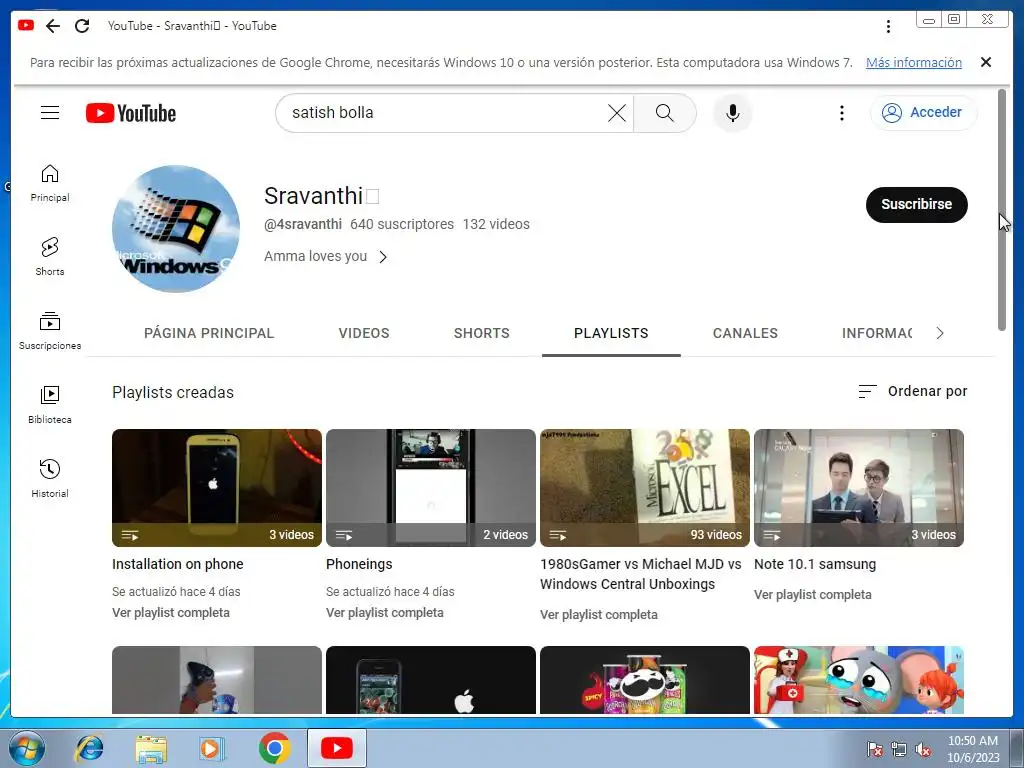The width and height of the screenshot is (1024, 768).
Task: Ver playlist completa under Note 10.1 samsung
Action: click(813, 595)
